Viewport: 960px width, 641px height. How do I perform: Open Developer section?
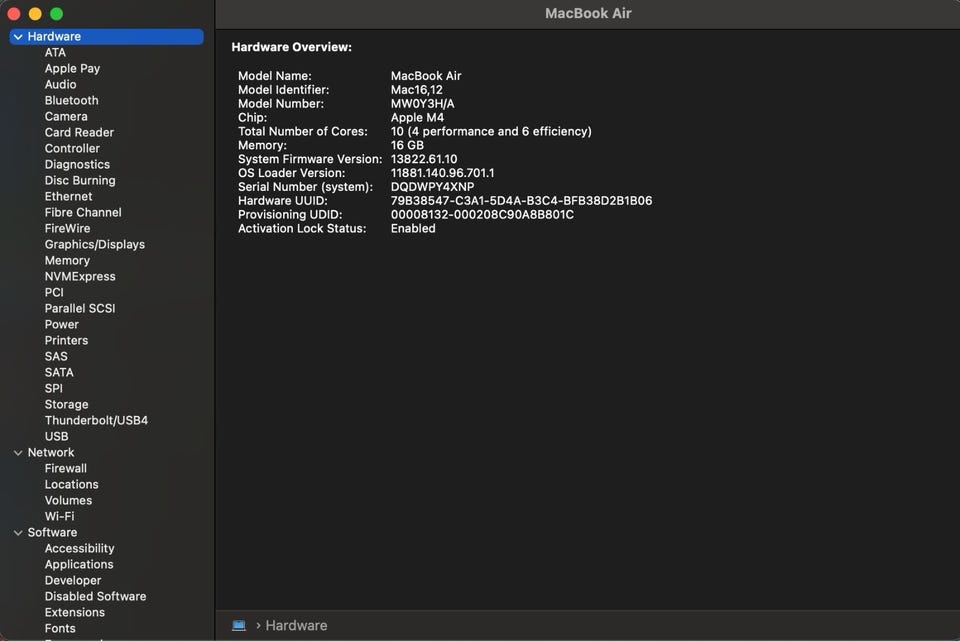73,580
